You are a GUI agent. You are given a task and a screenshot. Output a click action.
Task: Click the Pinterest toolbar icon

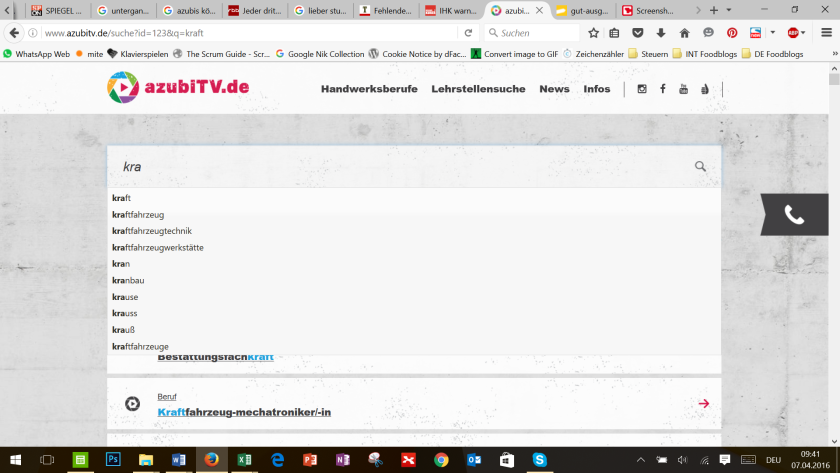[x=732, y=33]
